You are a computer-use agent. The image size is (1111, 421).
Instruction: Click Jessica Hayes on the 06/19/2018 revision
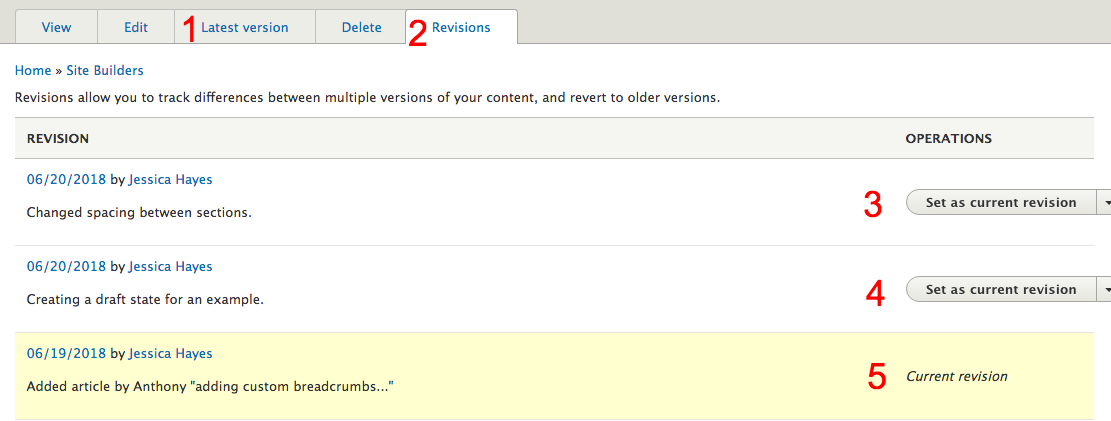[x=170, y=353]
